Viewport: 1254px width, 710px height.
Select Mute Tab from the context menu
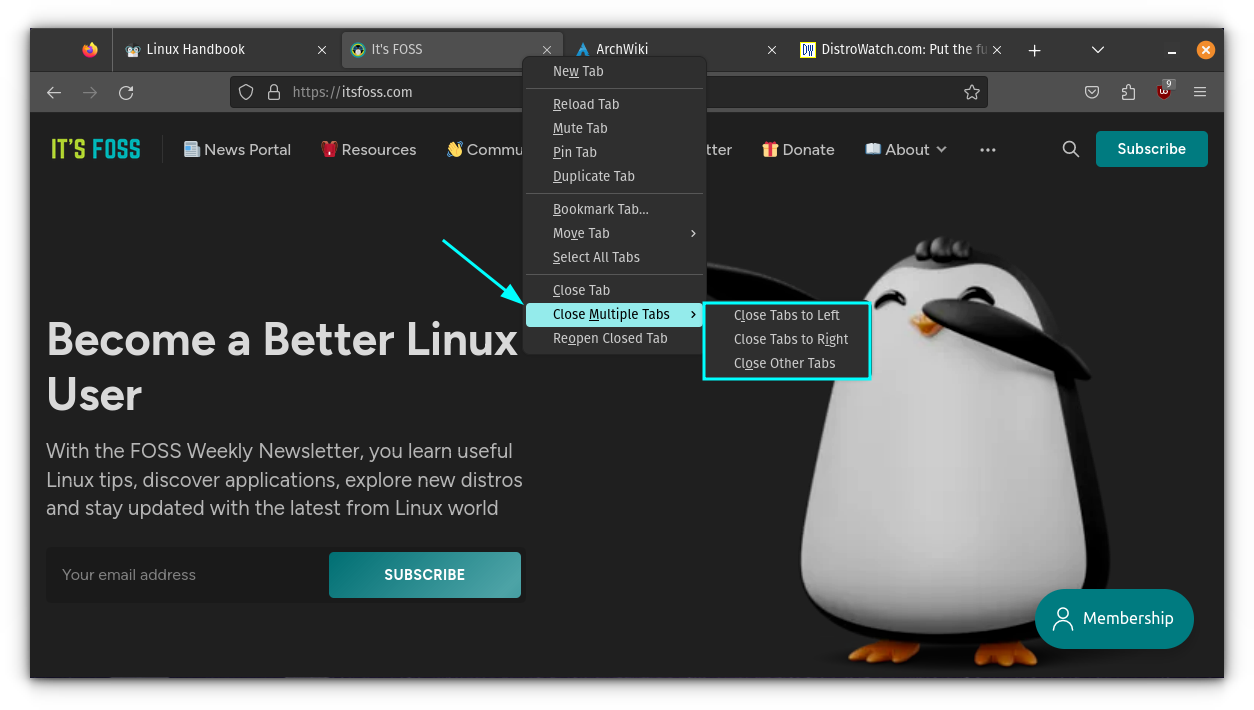tap(580, 128)
